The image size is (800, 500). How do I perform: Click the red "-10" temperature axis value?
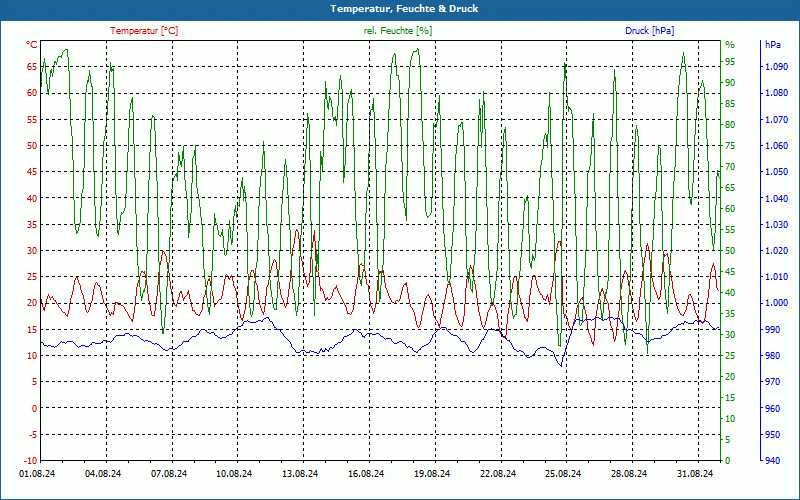(x=31, y=461)
